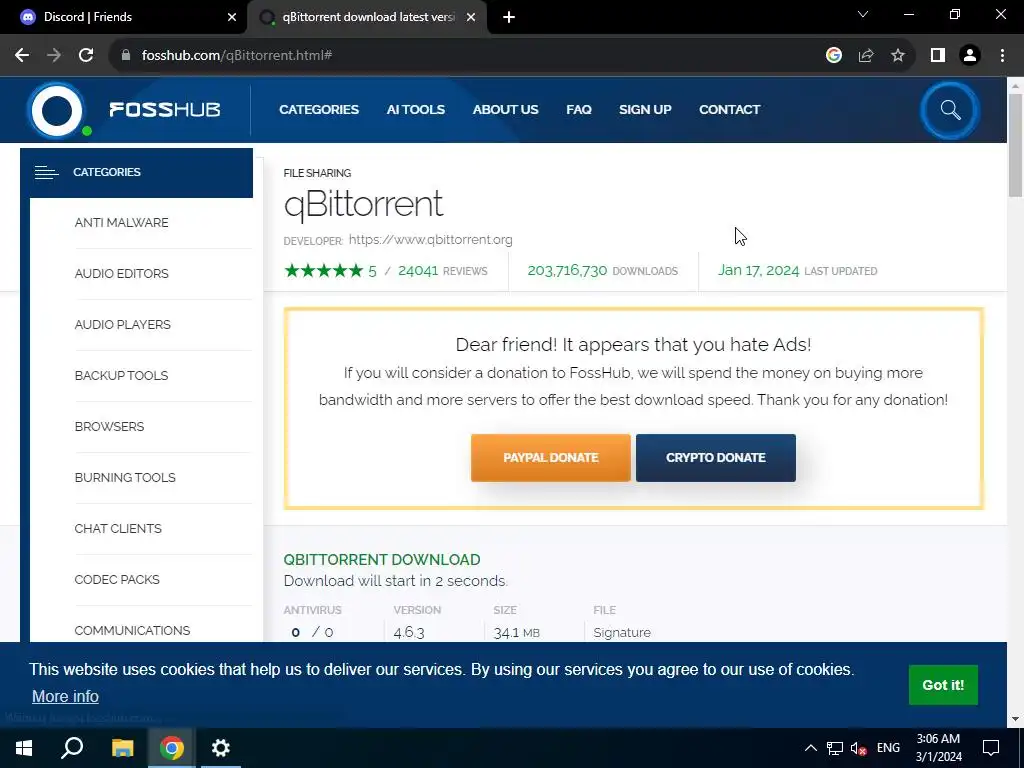Open the Signature file link
The width and height of the screenshot is (1024, 768).
(622, 633)
